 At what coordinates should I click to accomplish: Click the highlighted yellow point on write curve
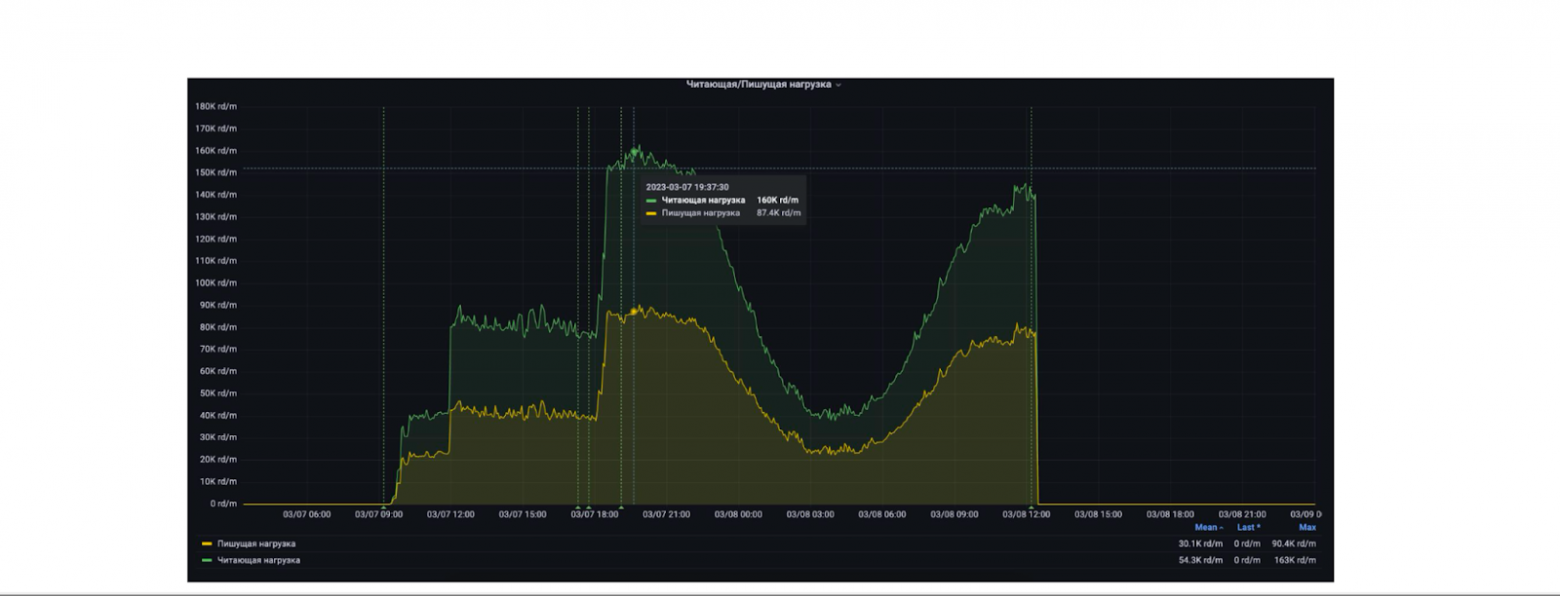tap(634, 312)
